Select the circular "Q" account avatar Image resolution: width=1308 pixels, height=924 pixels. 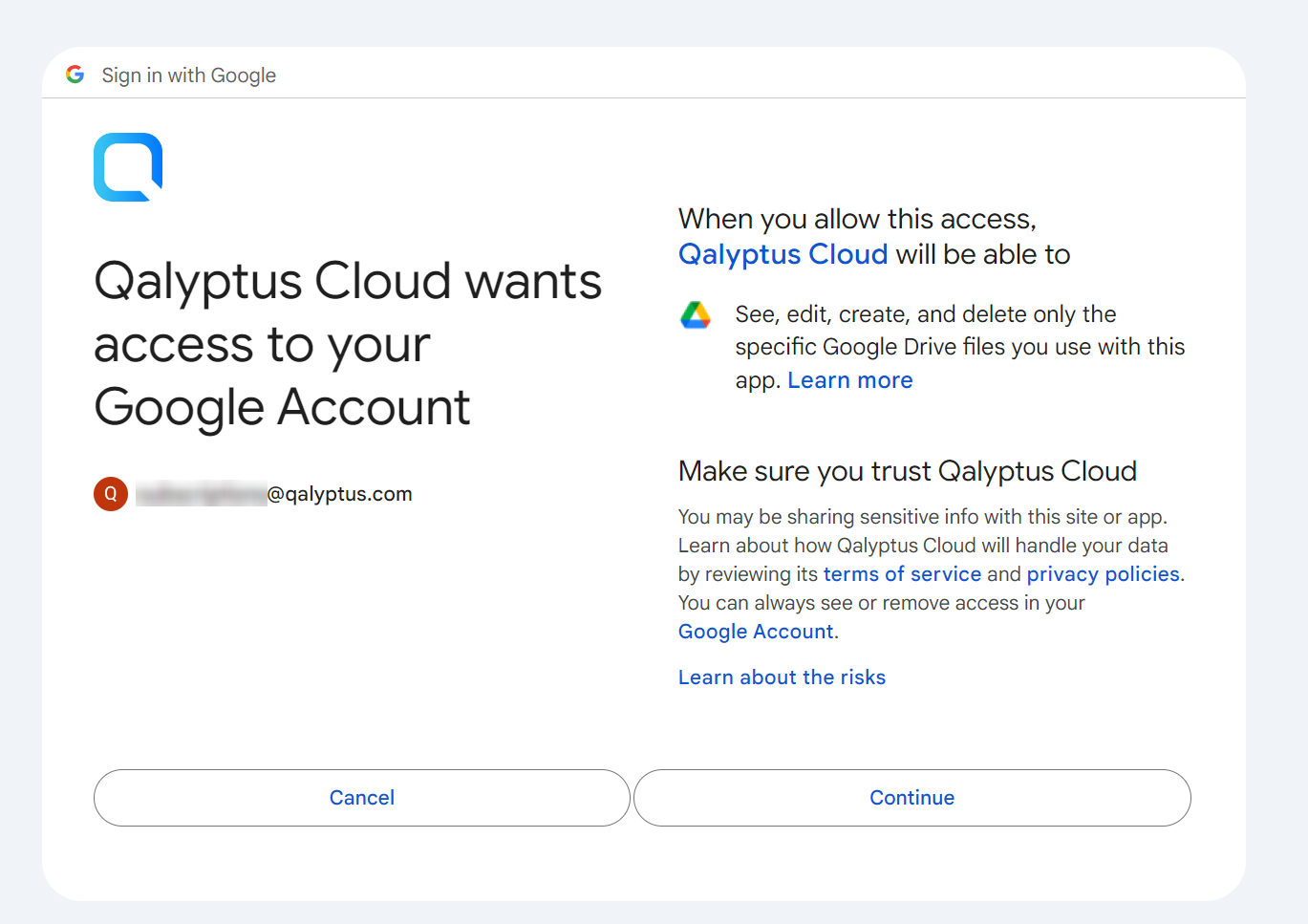(110, 494)
